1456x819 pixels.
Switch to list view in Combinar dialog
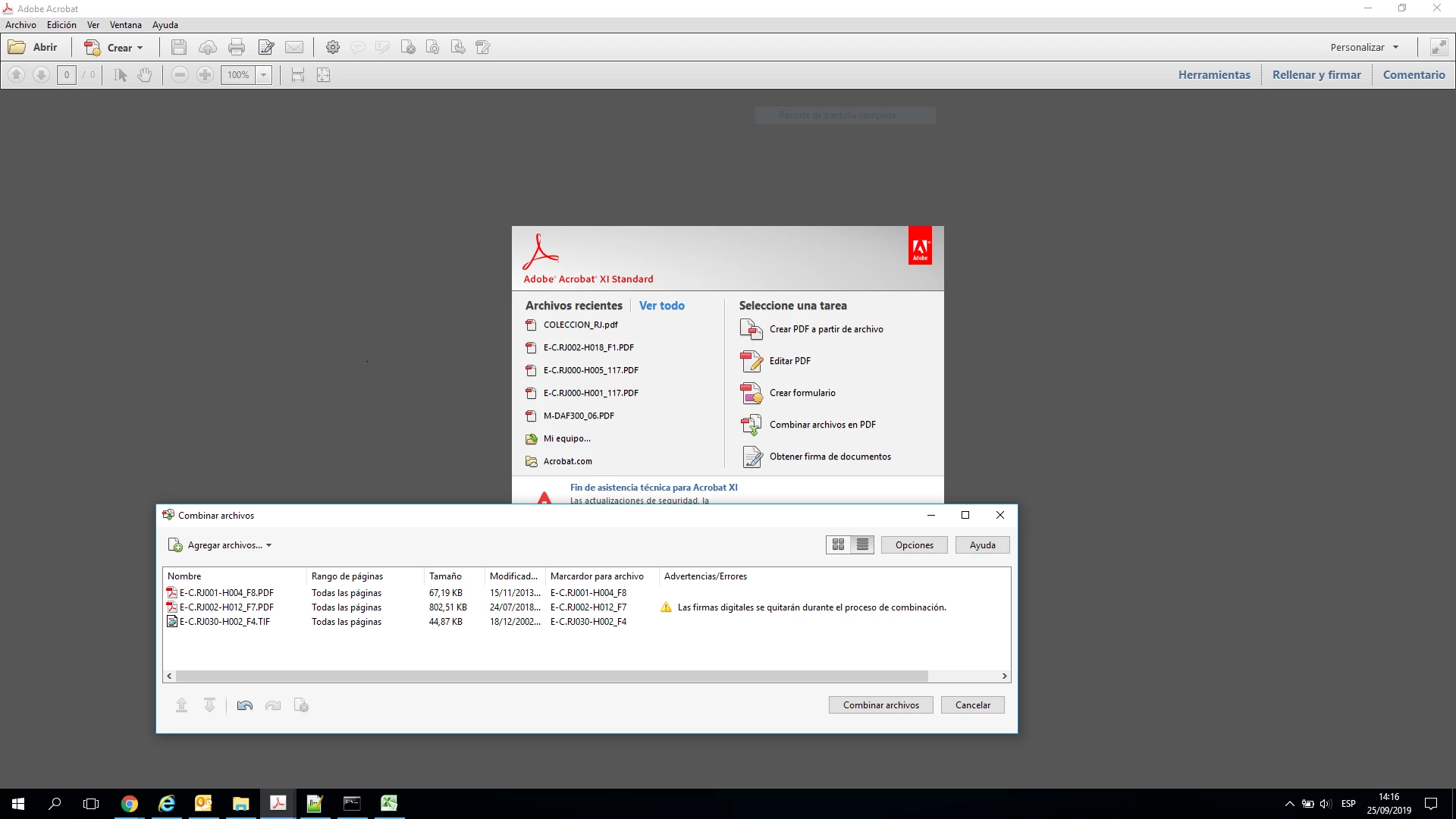coord(862,544)
